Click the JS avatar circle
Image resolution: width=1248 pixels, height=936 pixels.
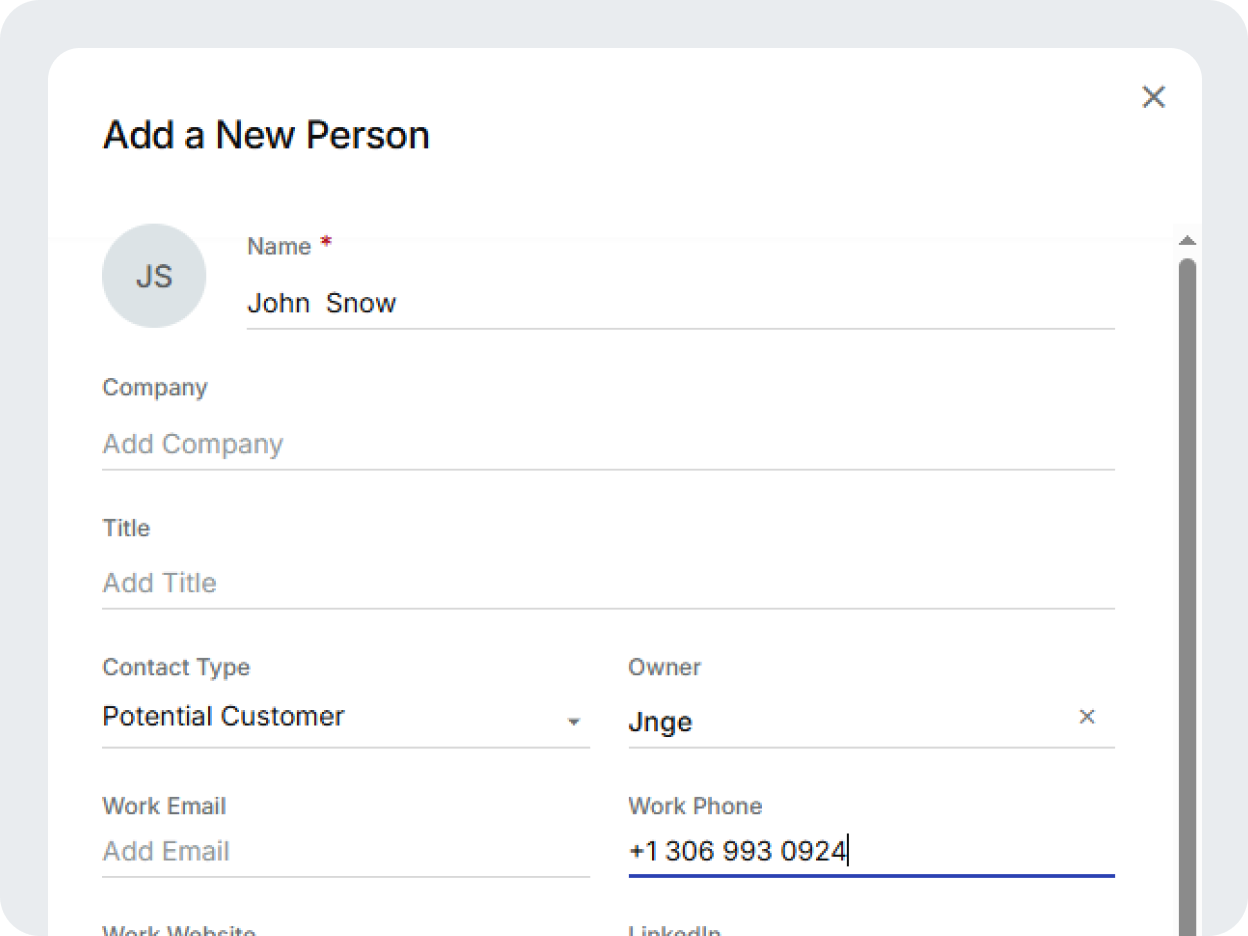[154, 276]
